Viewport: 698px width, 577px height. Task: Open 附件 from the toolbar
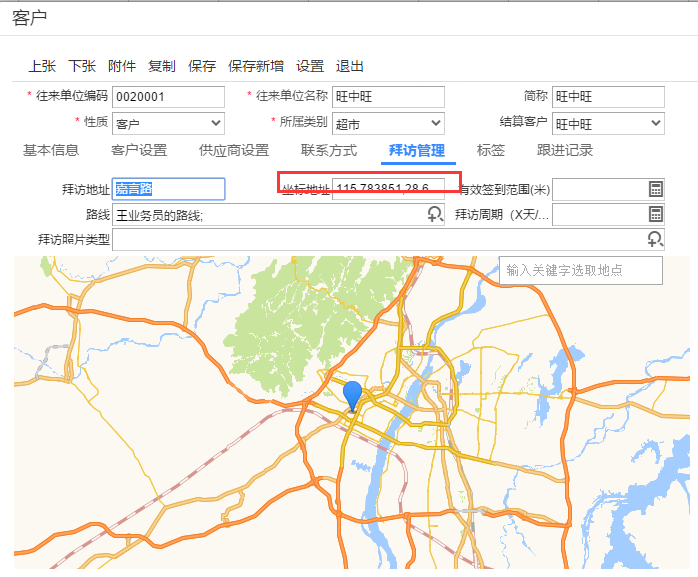(x=122, y=66)
